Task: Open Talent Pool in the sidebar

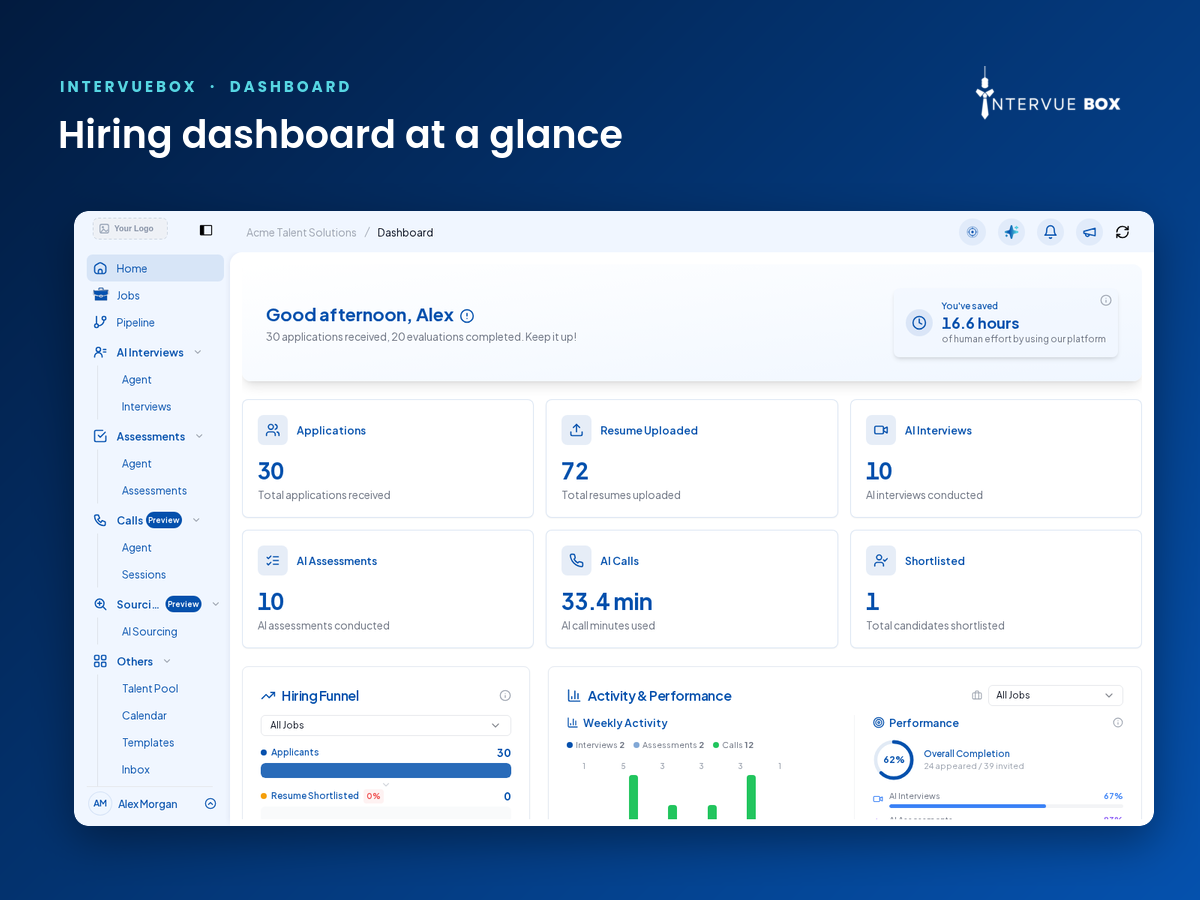Action: tap(150, 689)
